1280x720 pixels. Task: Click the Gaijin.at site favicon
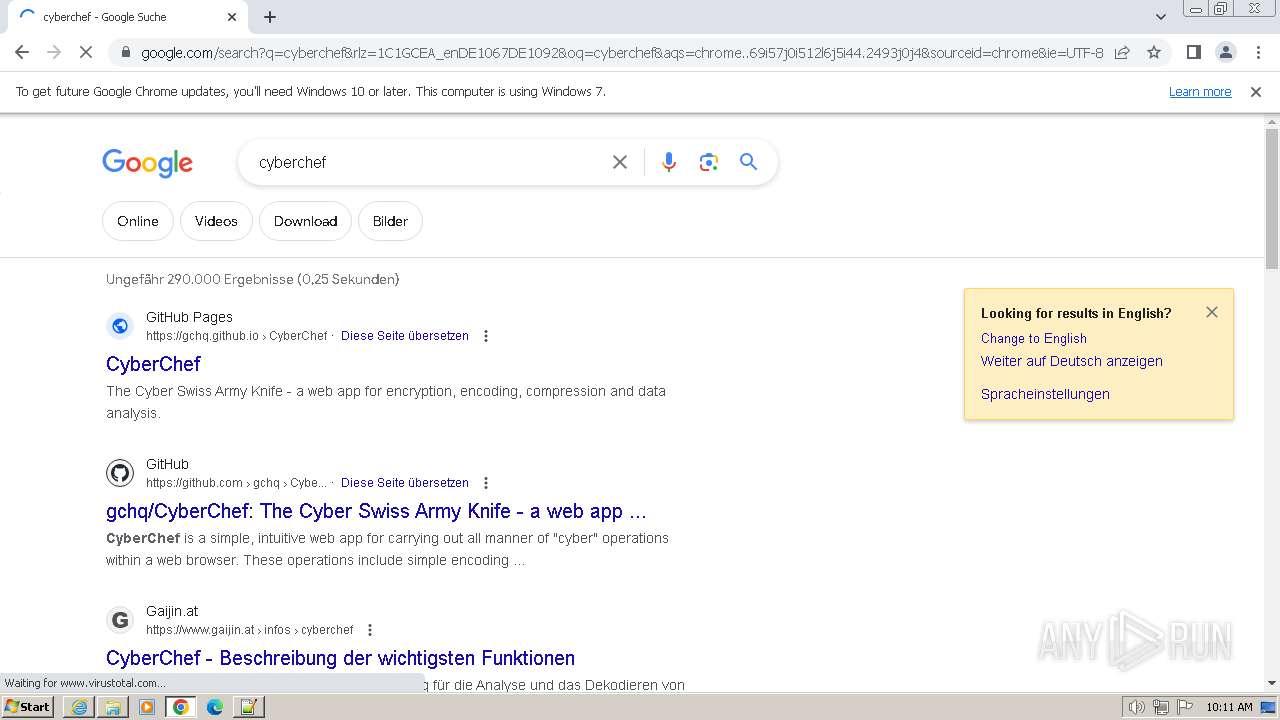tap(120, 620)
